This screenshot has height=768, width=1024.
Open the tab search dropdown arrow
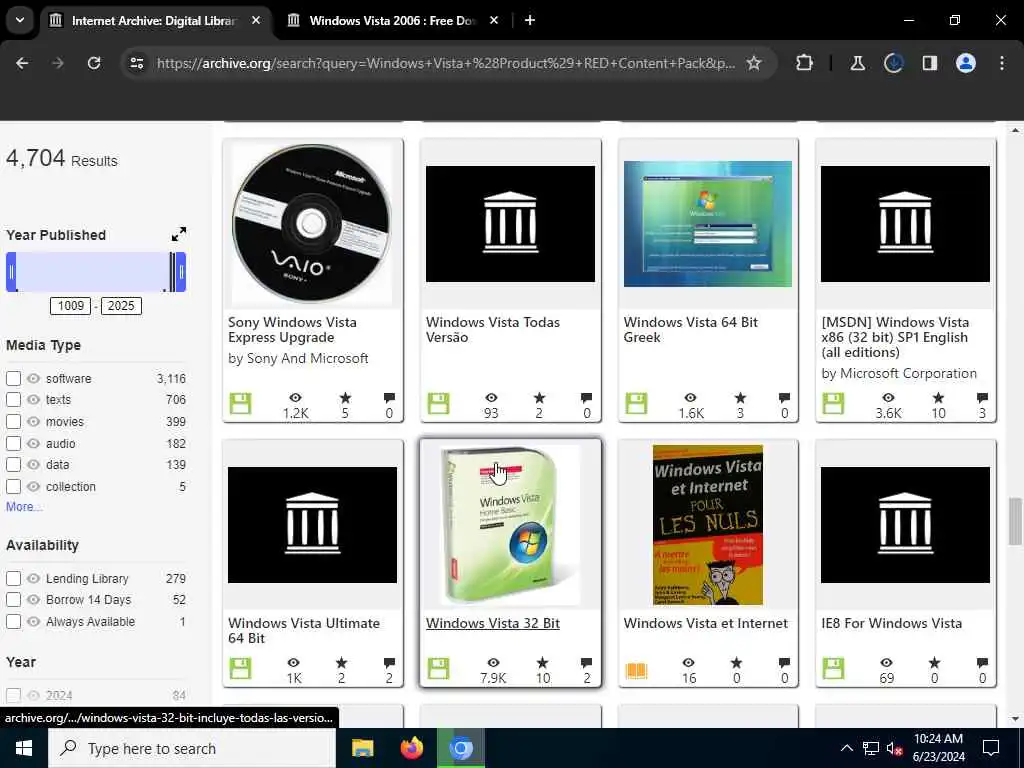[x=20, y=20]
